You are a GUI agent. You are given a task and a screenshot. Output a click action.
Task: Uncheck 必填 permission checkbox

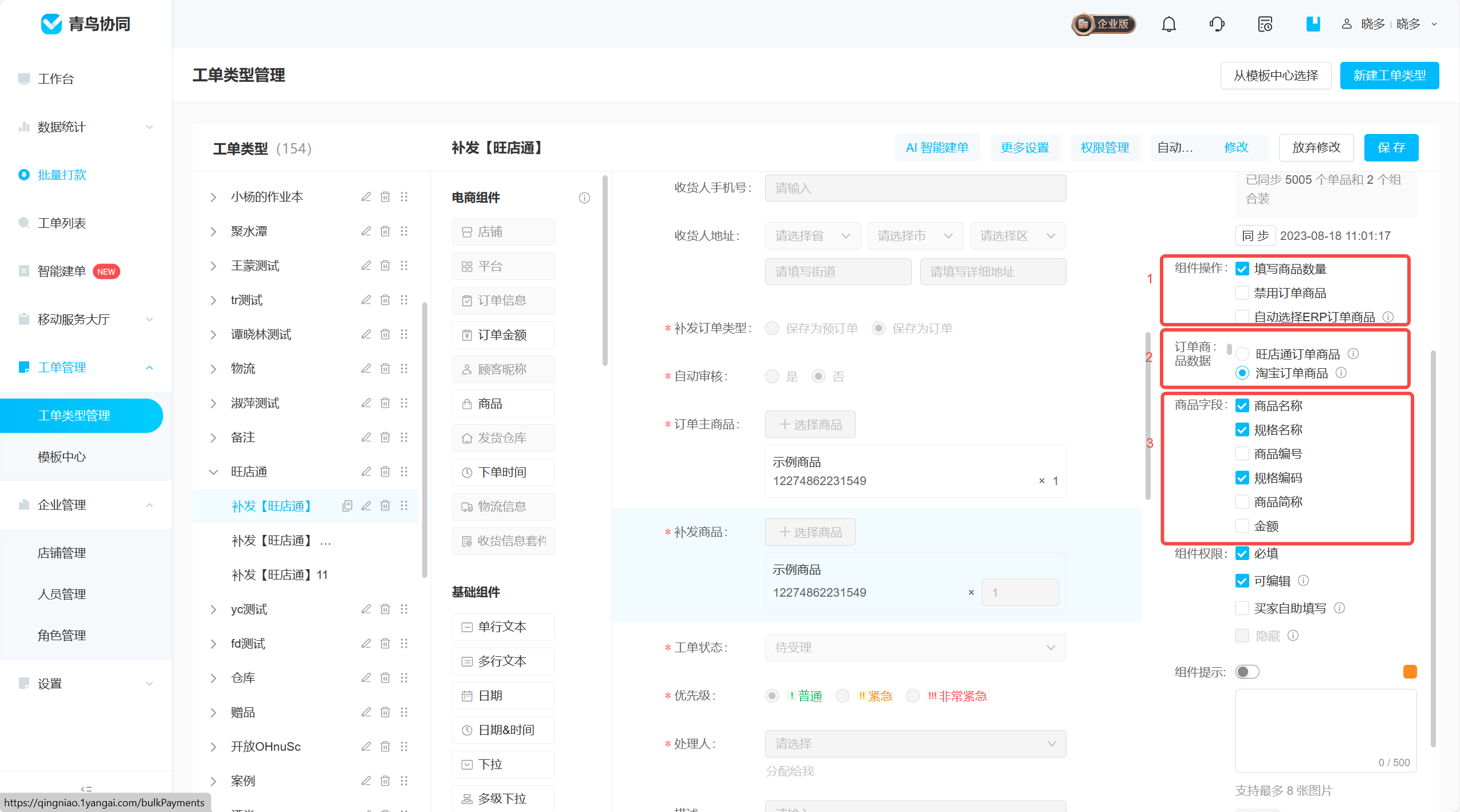[1242, 554]
